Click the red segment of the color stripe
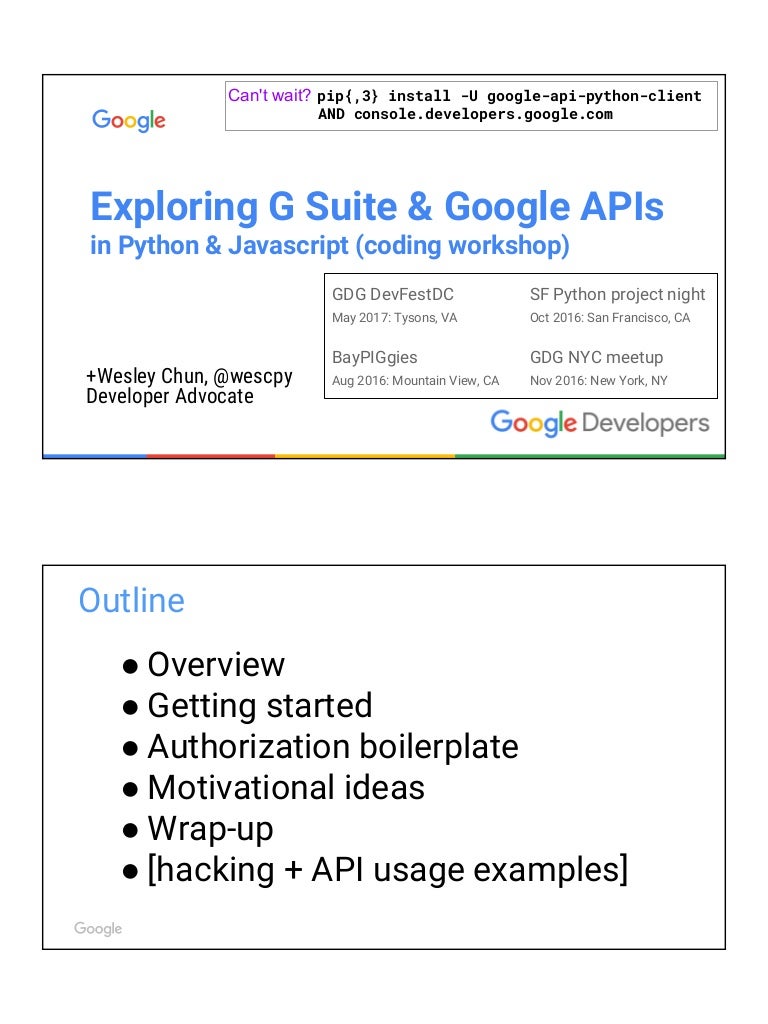The width and height of the screenshot is (768, 1024). point(210,456)
